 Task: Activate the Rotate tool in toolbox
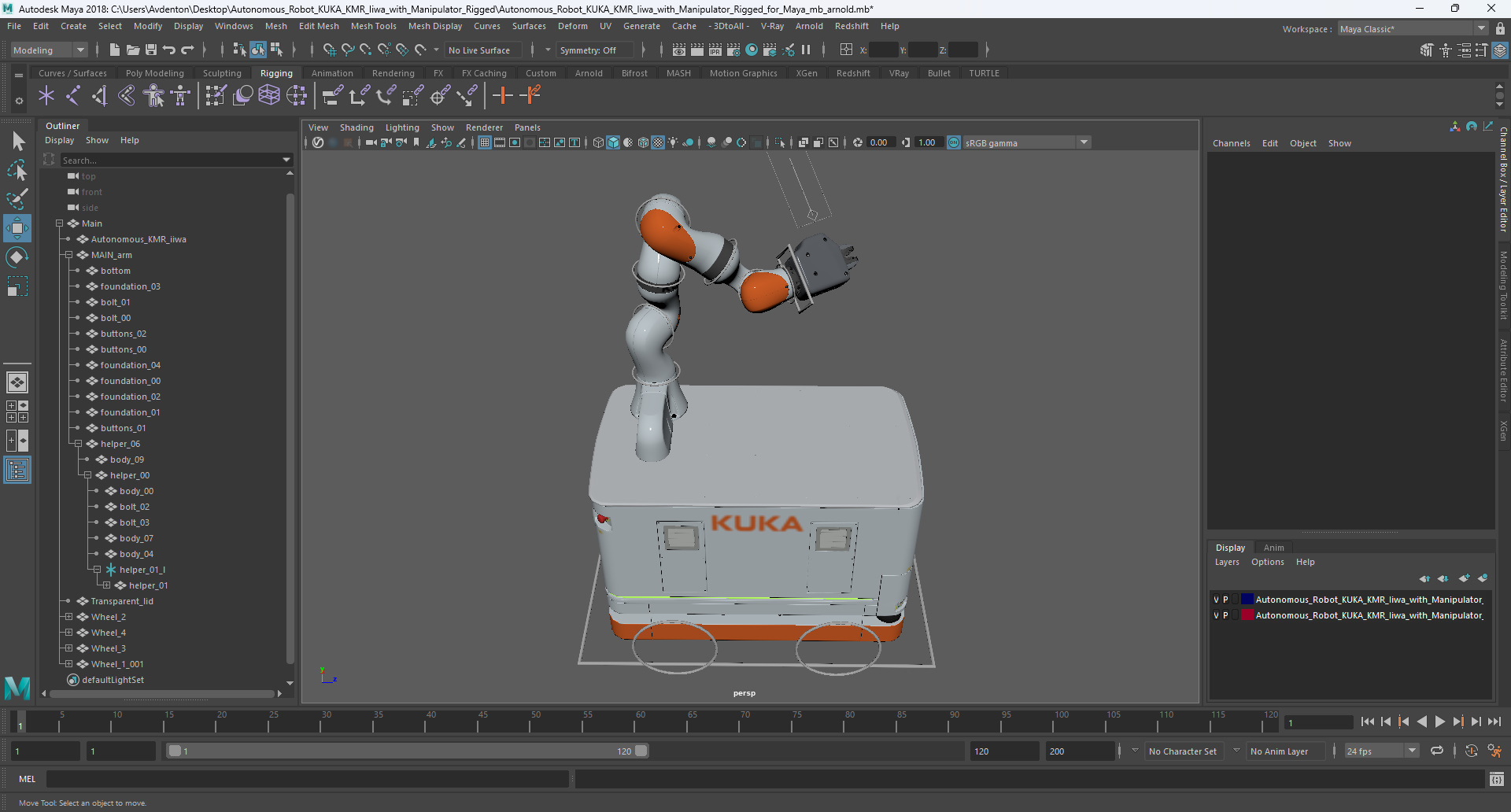coord(17,257)
